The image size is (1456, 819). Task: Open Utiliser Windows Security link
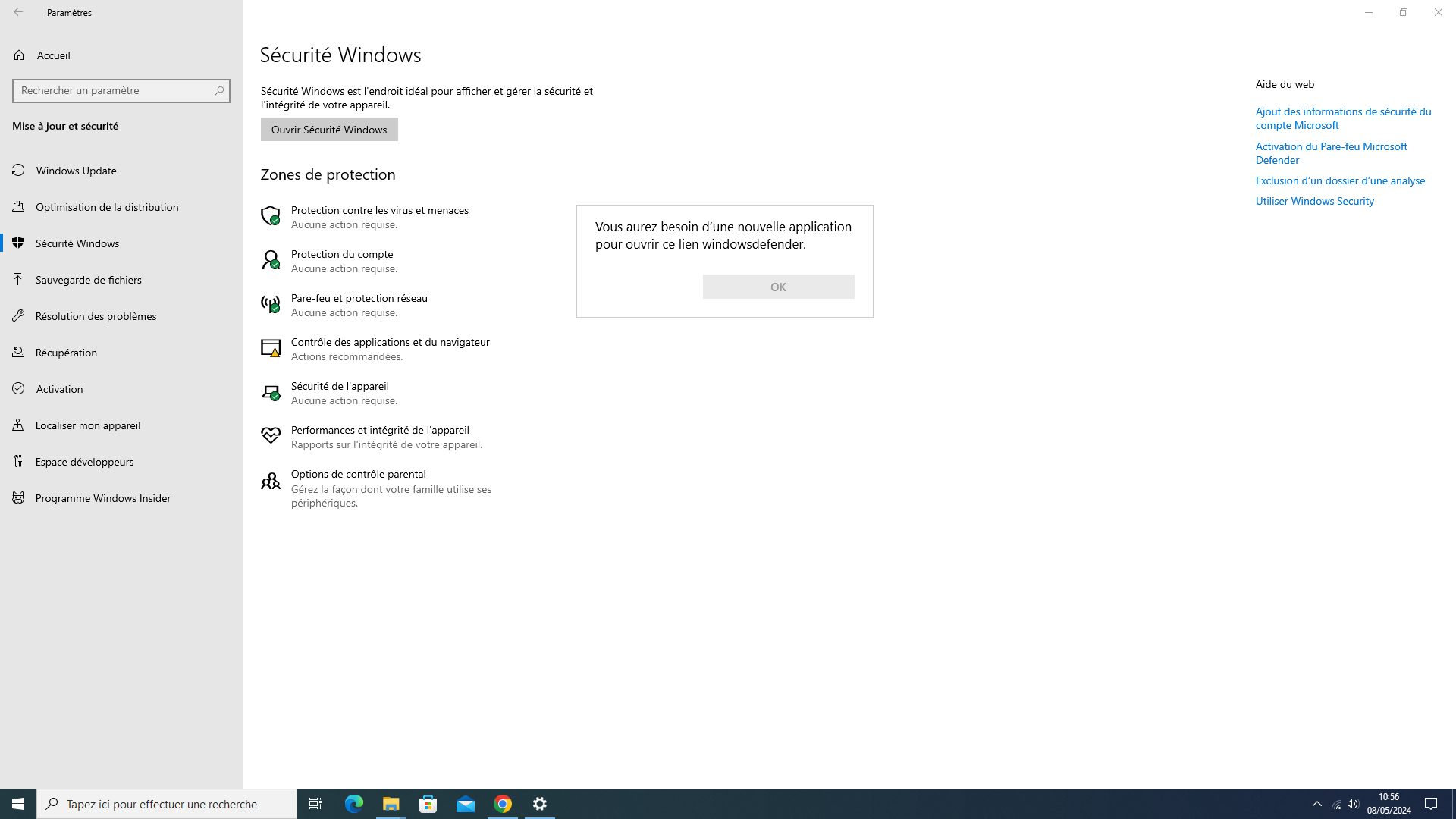click(1314, 201)
